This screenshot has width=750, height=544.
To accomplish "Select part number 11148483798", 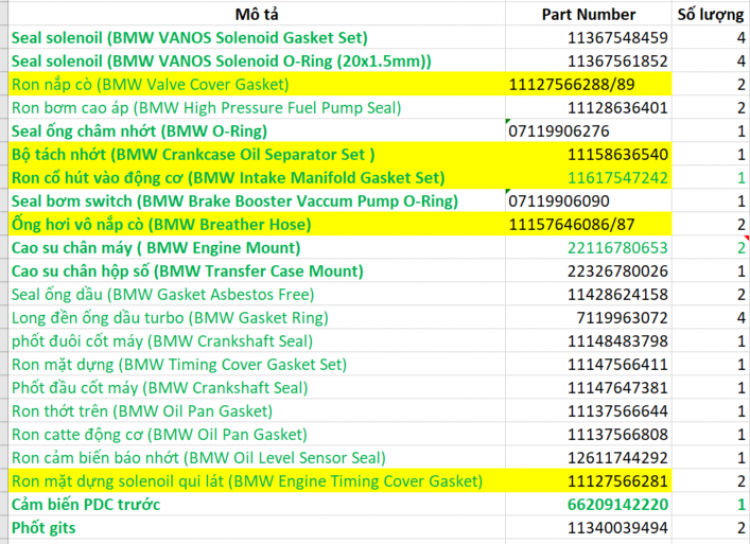I will pos(588,341).
